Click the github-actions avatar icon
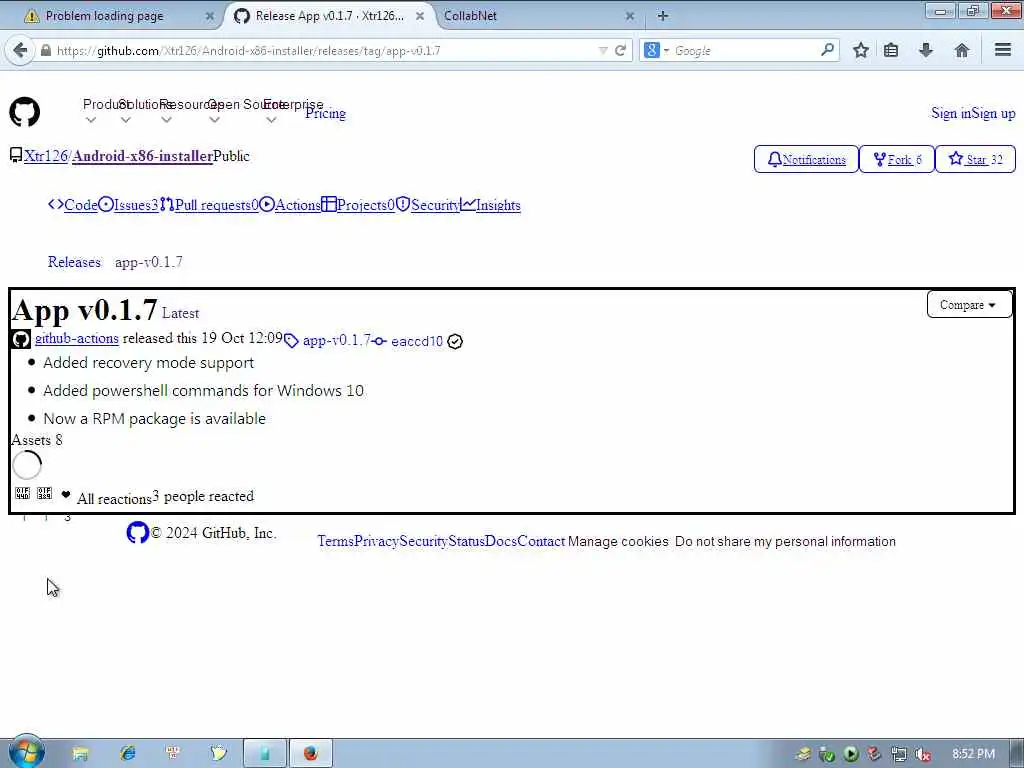1024x768 pixels. point(21,339)
